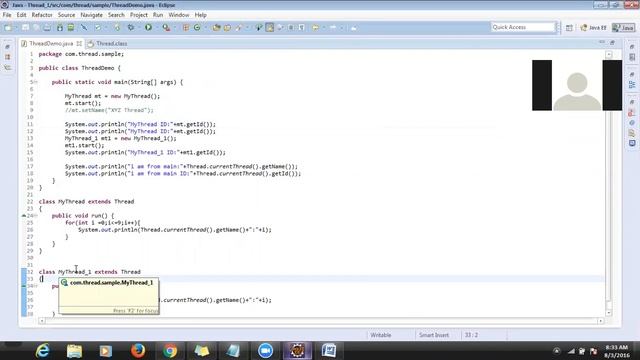The image size is (640, 360).
Task: Click the Open Perspective icon
Action: [x=569, y=28]
